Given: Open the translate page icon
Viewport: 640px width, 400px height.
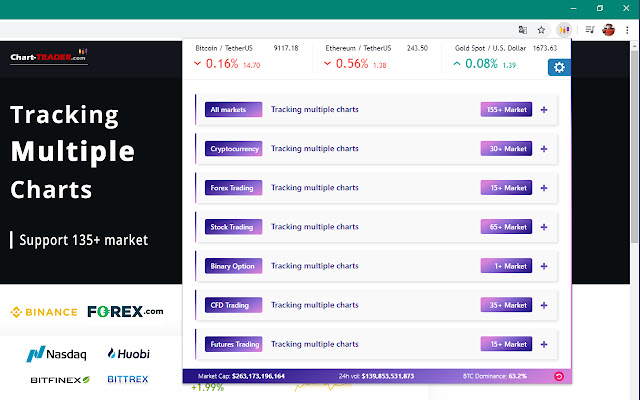Looking at the screenshot, I should coord(522,30).
